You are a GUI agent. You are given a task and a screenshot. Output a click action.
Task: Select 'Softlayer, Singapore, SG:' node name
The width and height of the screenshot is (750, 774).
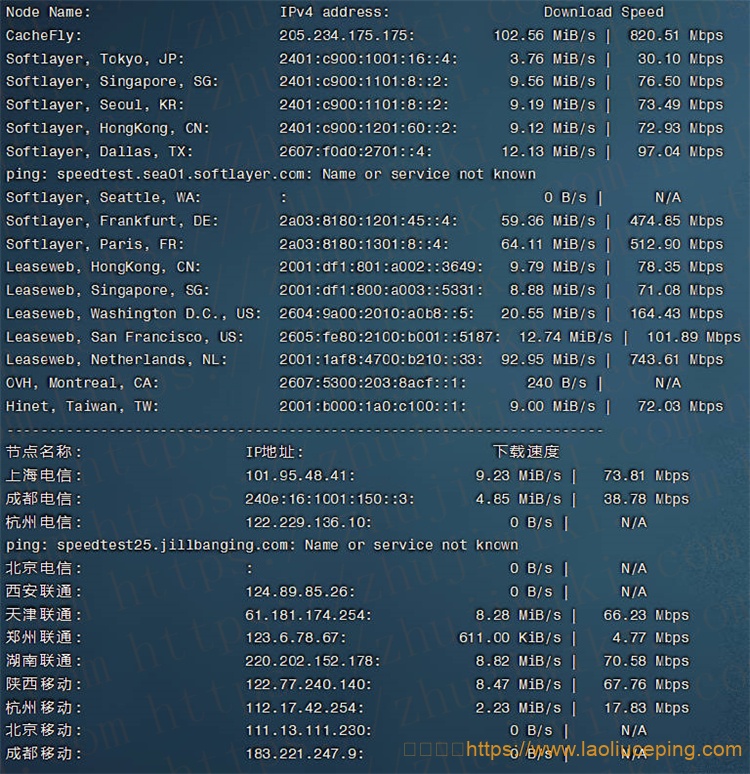pos(112,81)
